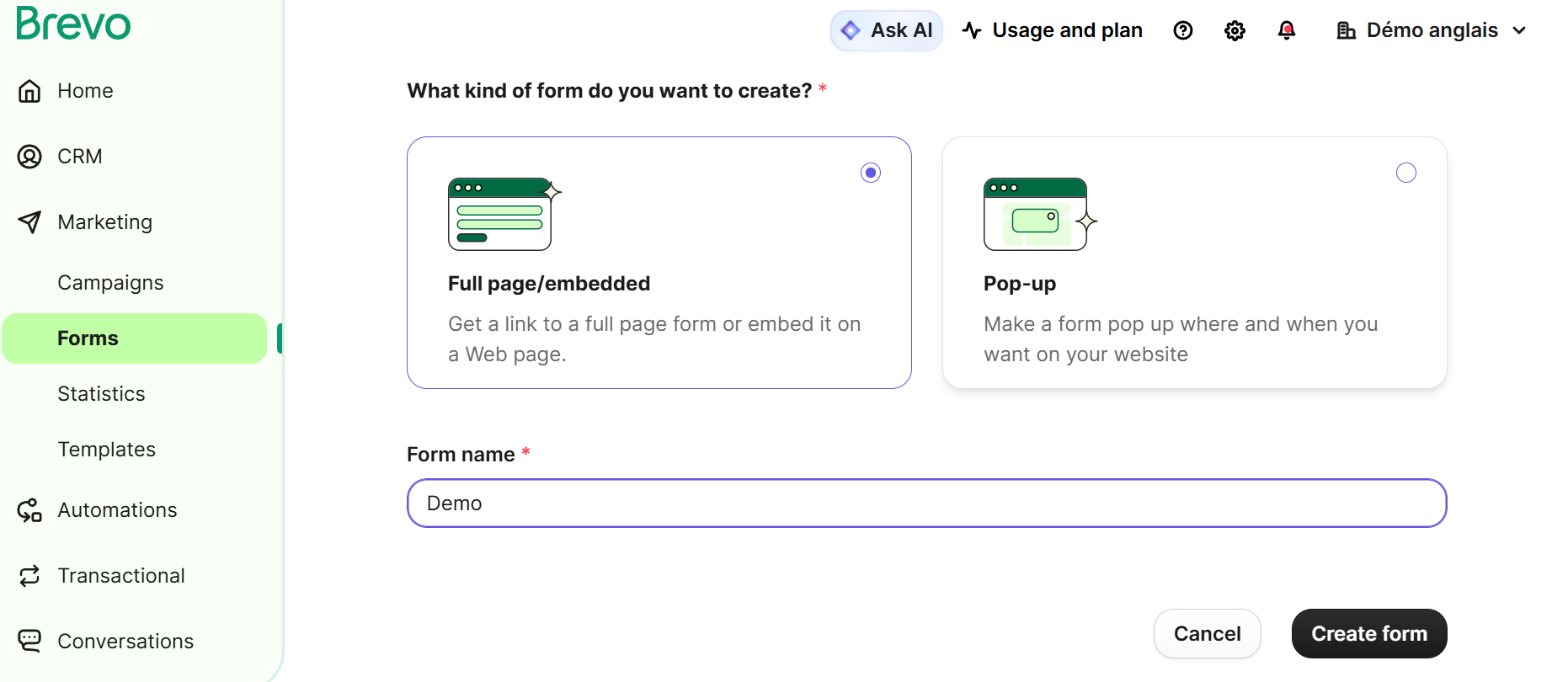
Task: Go to Statistics in the sidebar
Action: point(101,394)
